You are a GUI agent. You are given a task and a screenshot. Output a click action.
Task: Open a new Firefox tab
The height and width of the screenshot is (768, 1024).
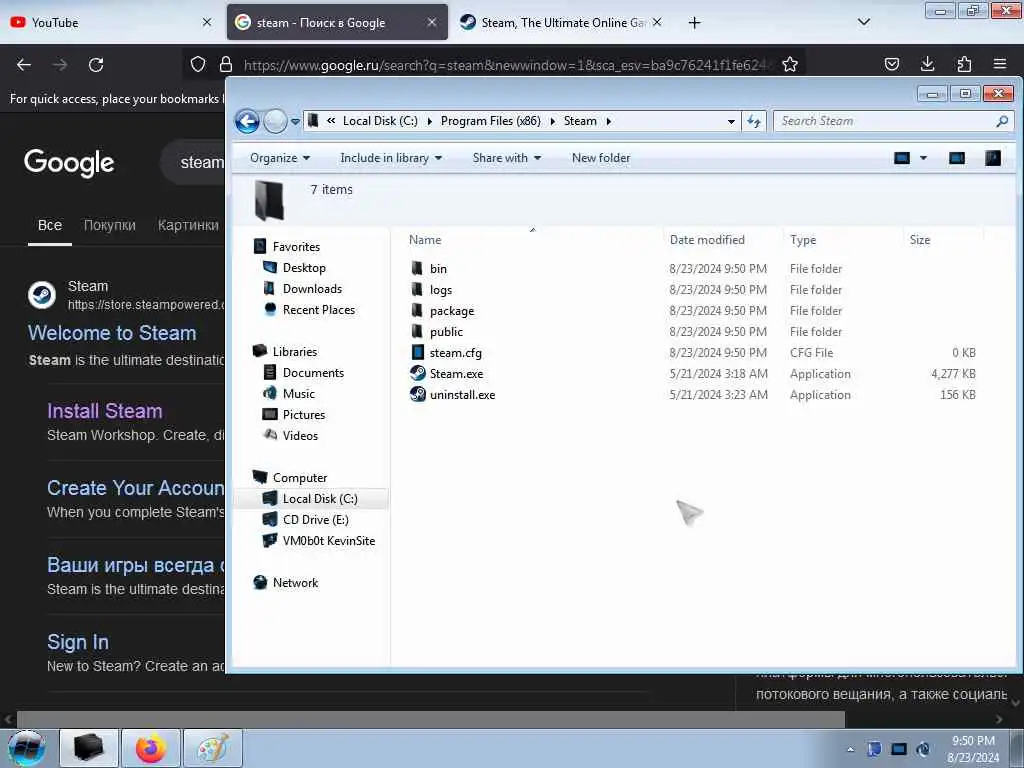point(694,23)
